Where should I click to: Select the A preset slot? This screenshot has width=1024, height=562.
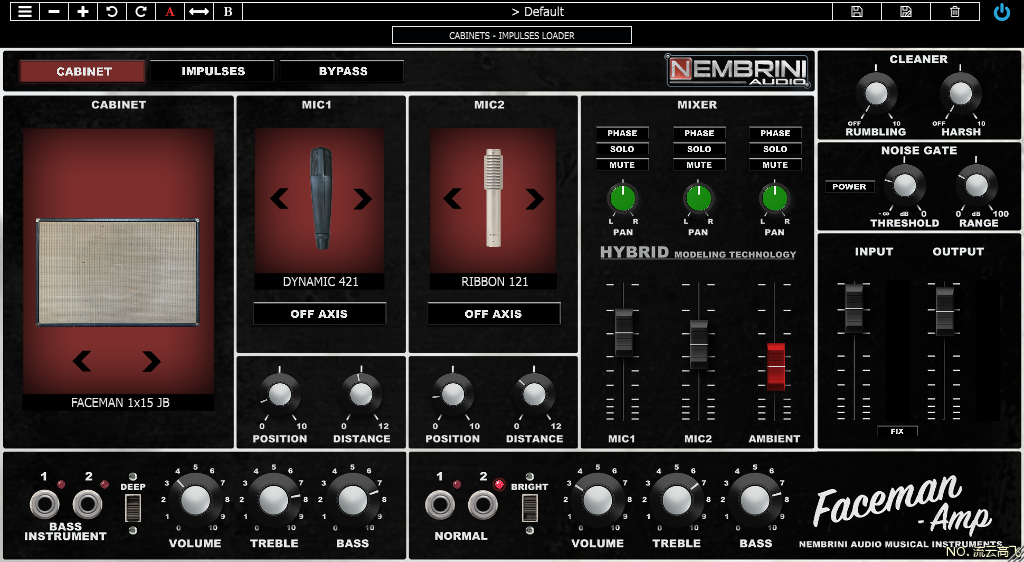point(170,11)
